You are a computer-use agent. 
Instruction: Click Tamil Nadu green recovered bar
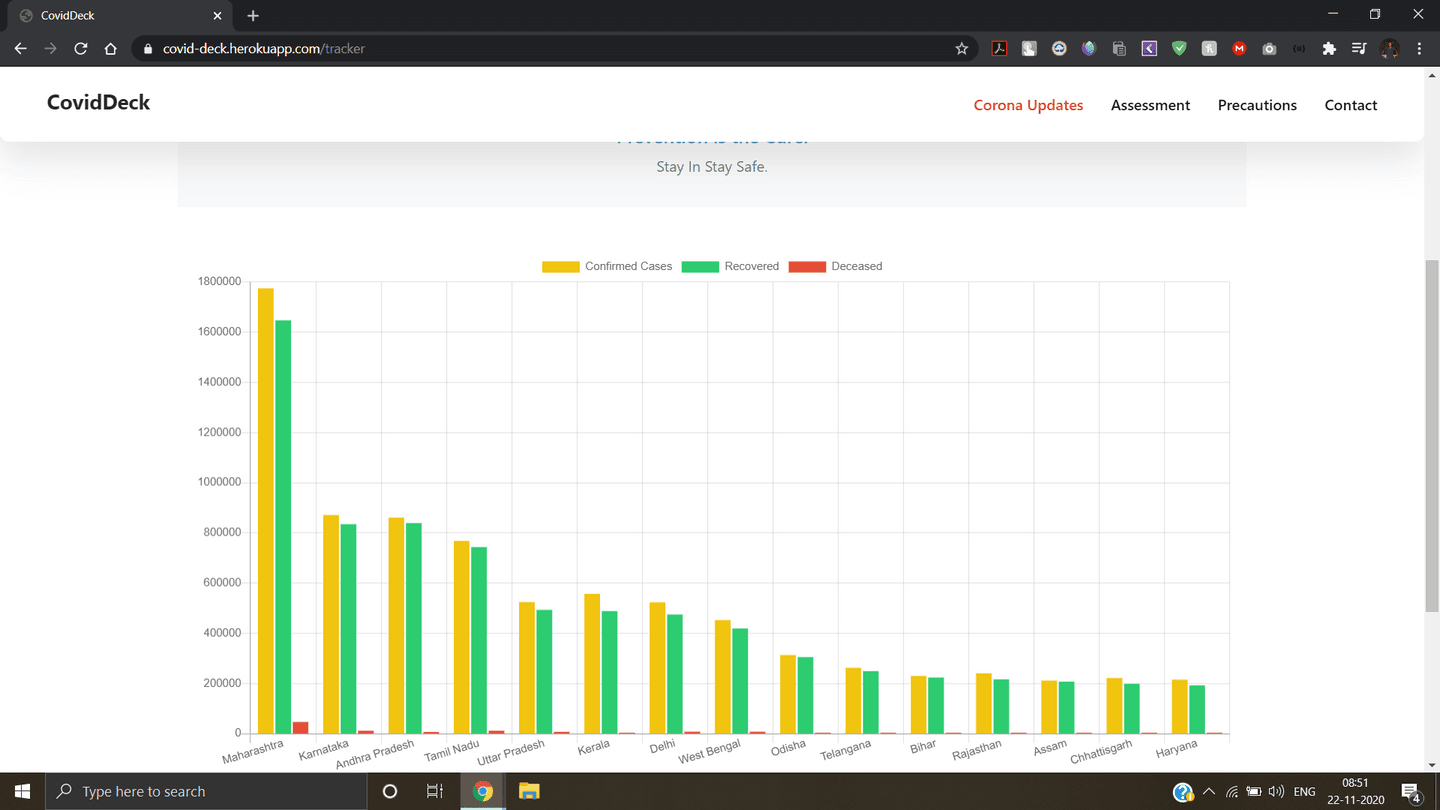[x=479, y=640]
